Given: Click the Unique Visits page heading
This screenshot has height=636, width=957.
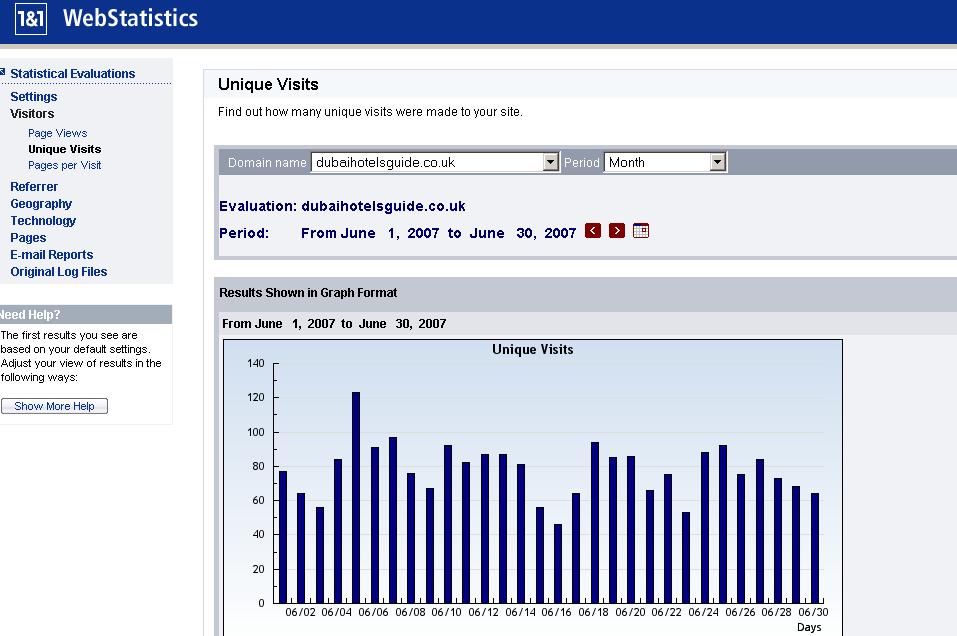Looking at the screenshot, I should (269, 84).
